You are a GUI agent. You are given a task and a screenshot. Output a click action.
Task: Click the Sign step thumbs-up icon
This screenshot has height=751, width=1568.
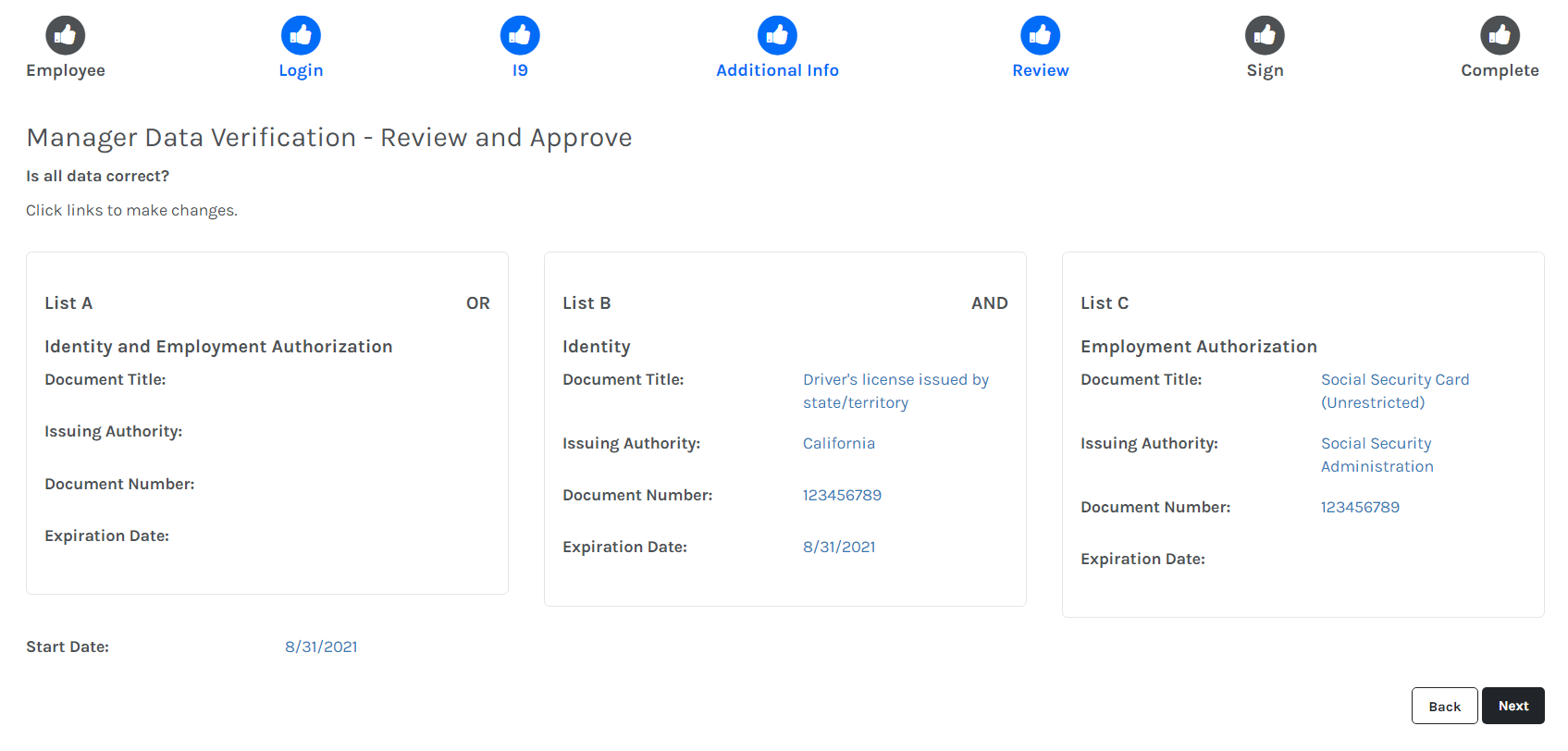coord(1265,35)
